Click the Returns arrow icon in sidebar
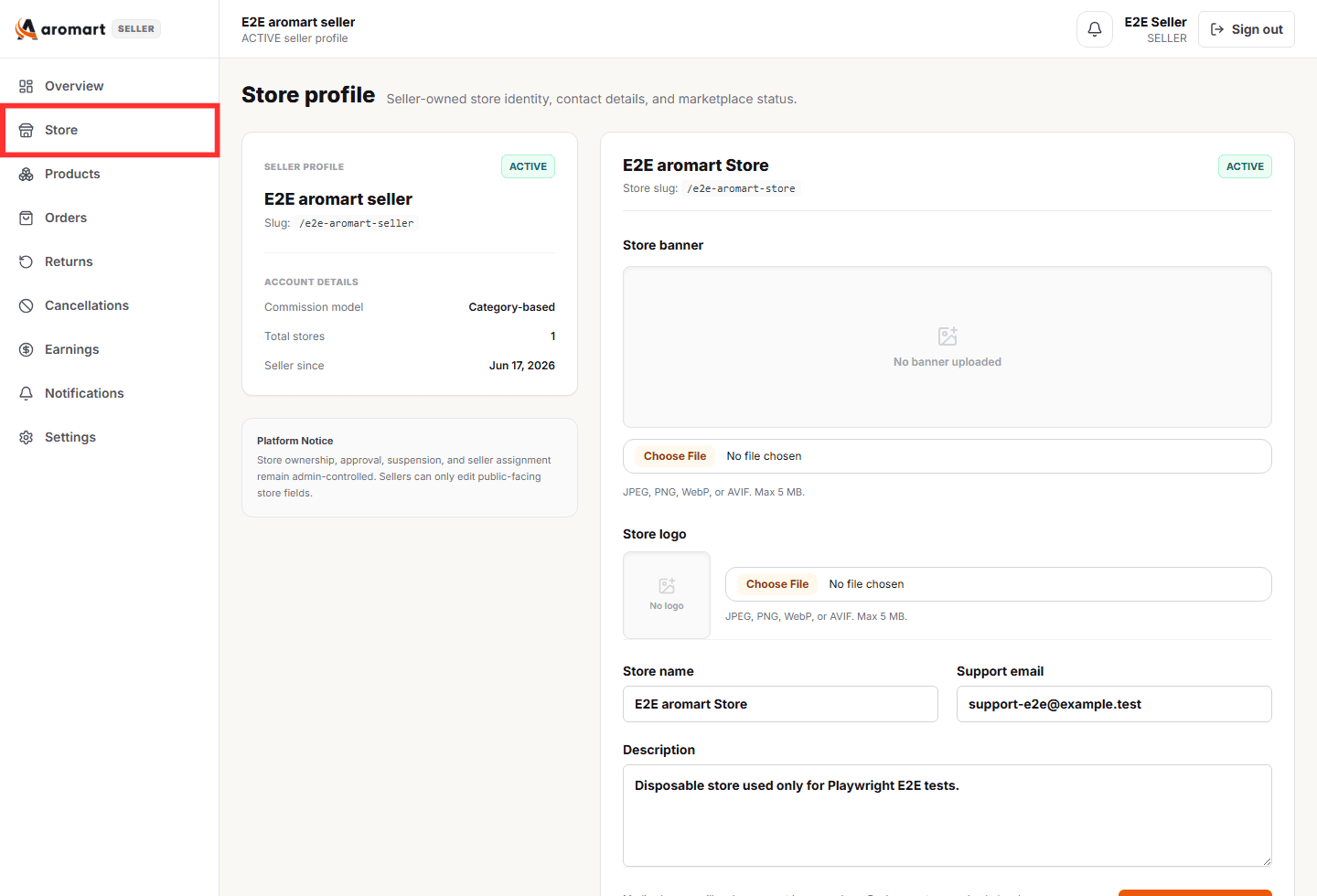Viewport: 1317px width, 896px height. (x=27, y=261)
